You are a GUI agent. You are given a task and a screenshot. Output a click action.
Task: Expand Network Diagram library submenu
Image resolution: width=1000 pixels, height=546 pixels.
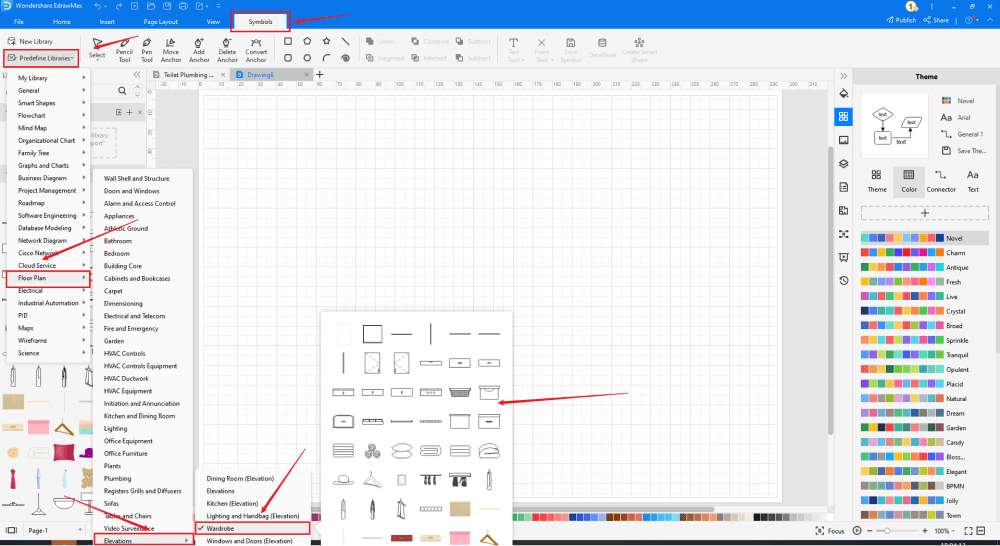click(48, 240)
